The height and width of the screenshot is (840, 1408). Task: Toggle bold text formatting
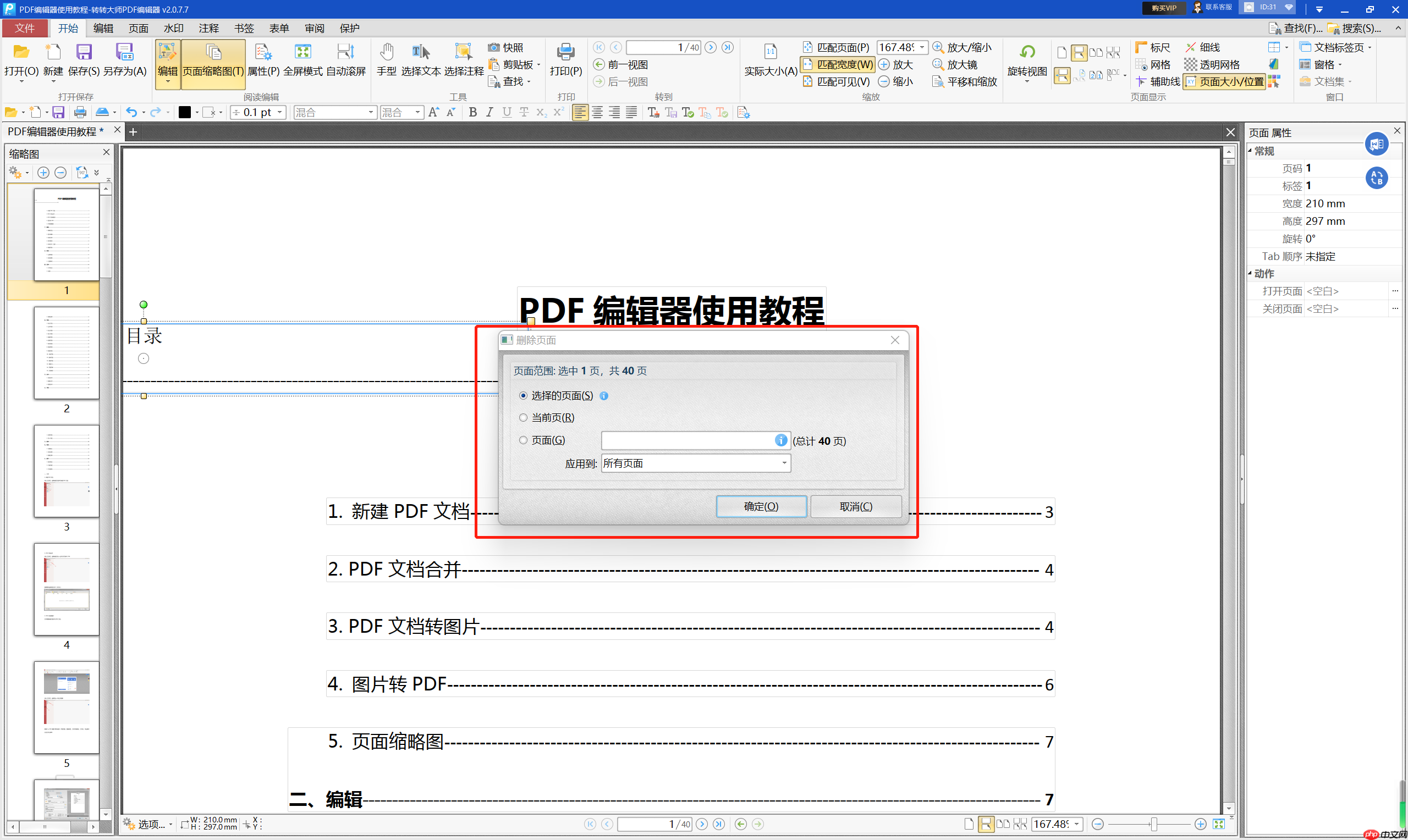[473, 112]
